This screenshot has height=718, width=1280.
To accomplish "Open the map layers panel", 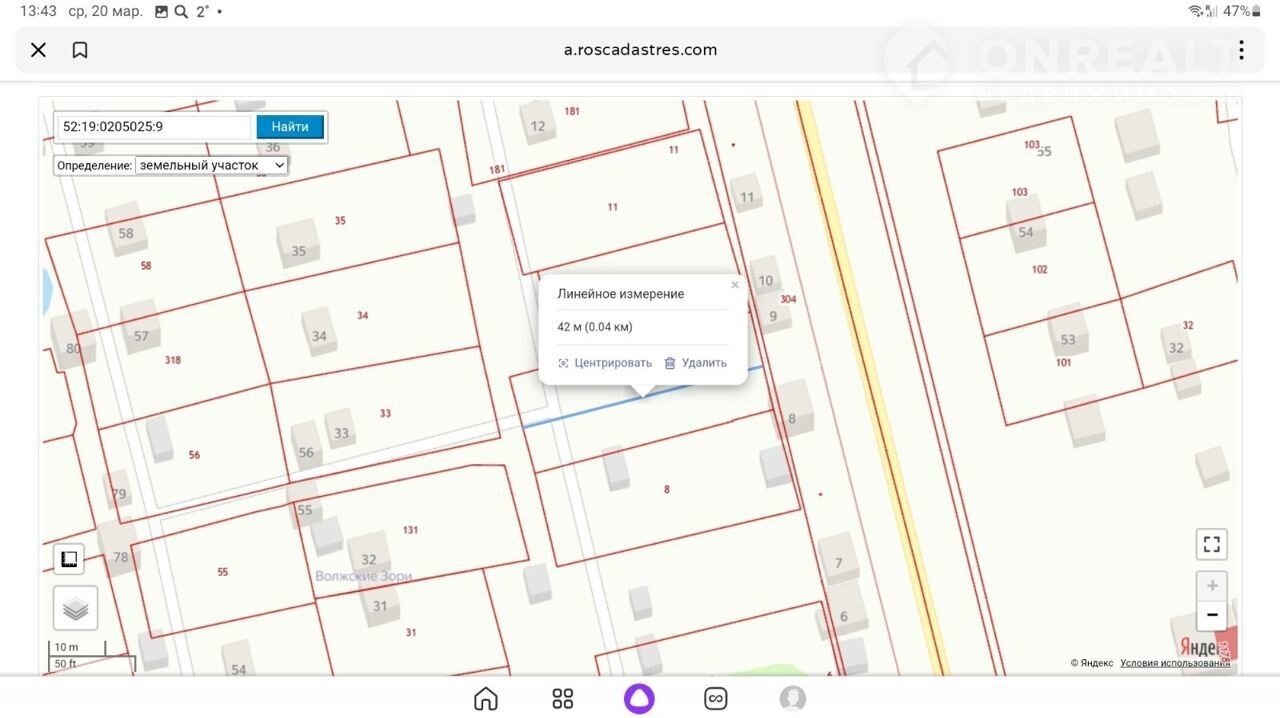I will [x=75, y=608].
